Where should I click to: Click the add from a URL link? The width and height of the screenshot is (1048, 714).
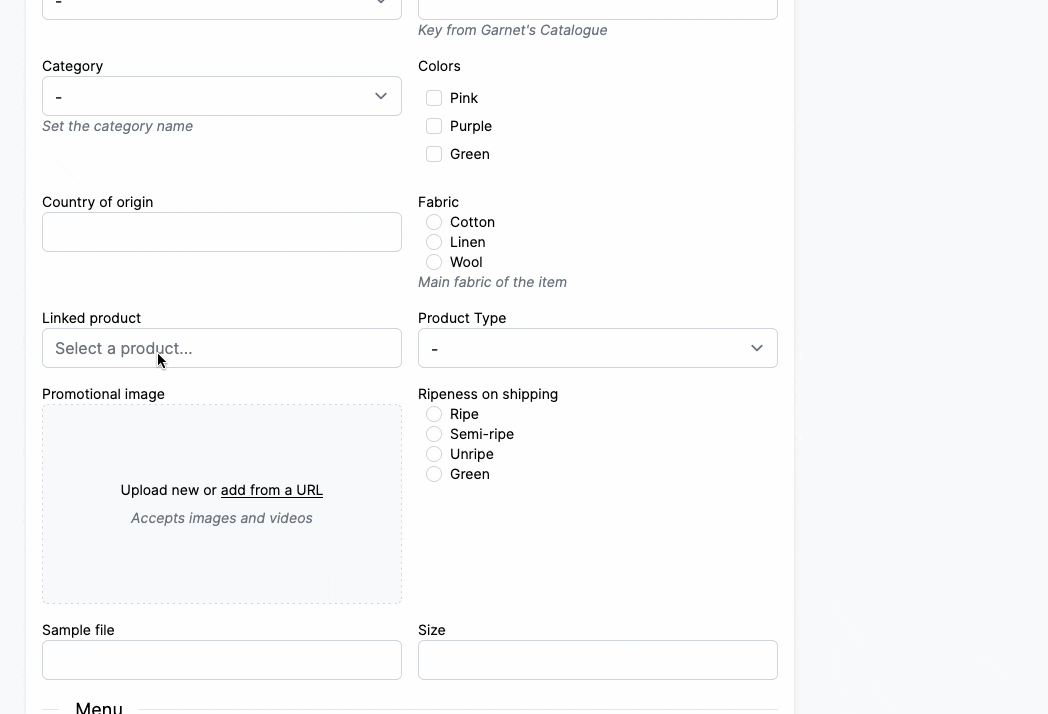tap(271, 490)
